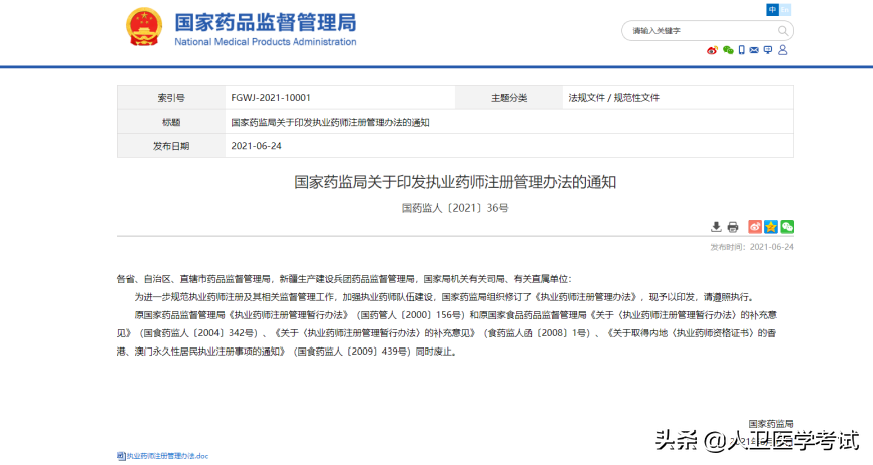Share article to Weibo red button
The width and height of the screenshot is (873, 465).
point(754,227)
